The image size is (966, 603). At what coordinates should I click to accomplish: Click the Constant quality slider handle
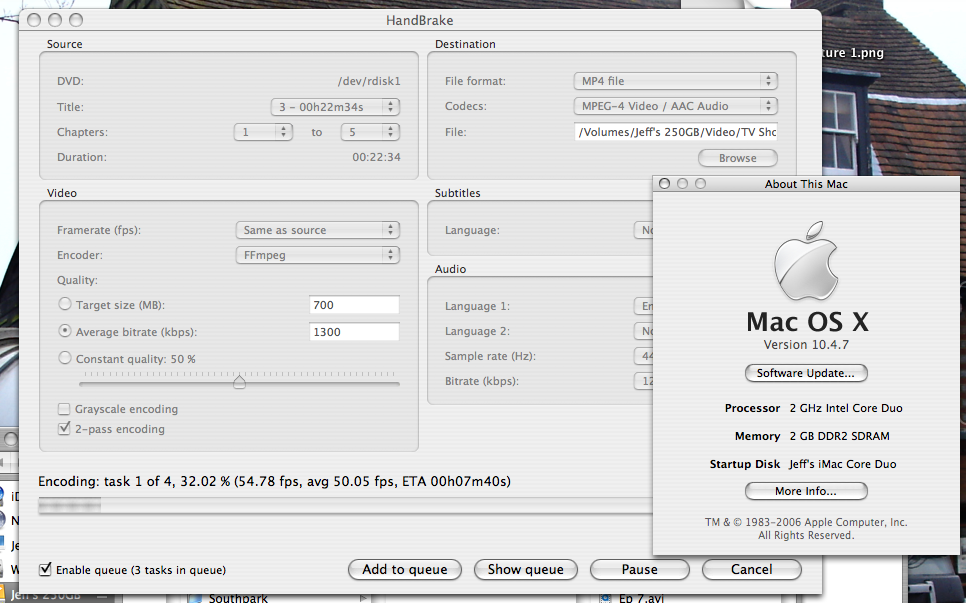pos(240,382)
